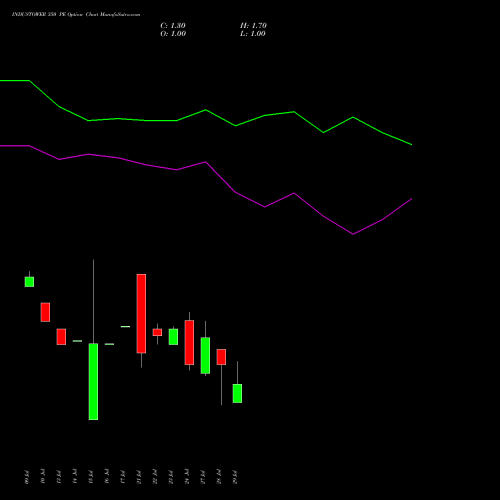Click the '09 Jul' date label
Screen dimensions: 500x500
pos(27,477)
